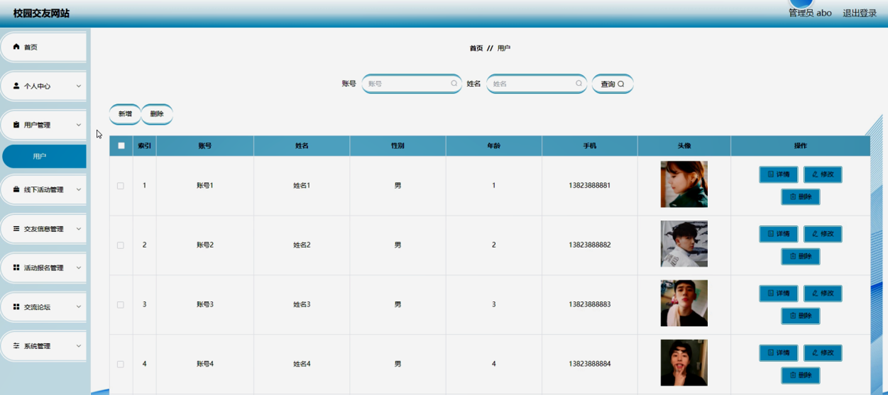Click the 姓名2 cell
This screenshot has width=888, height=395.
point(302,245)
